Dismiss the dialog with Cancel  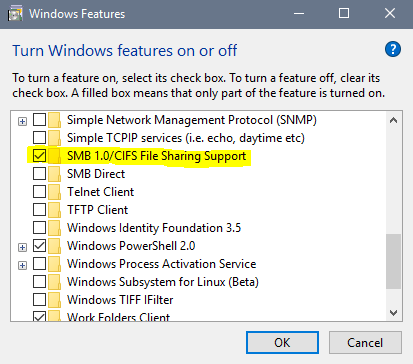pos(365,342)
